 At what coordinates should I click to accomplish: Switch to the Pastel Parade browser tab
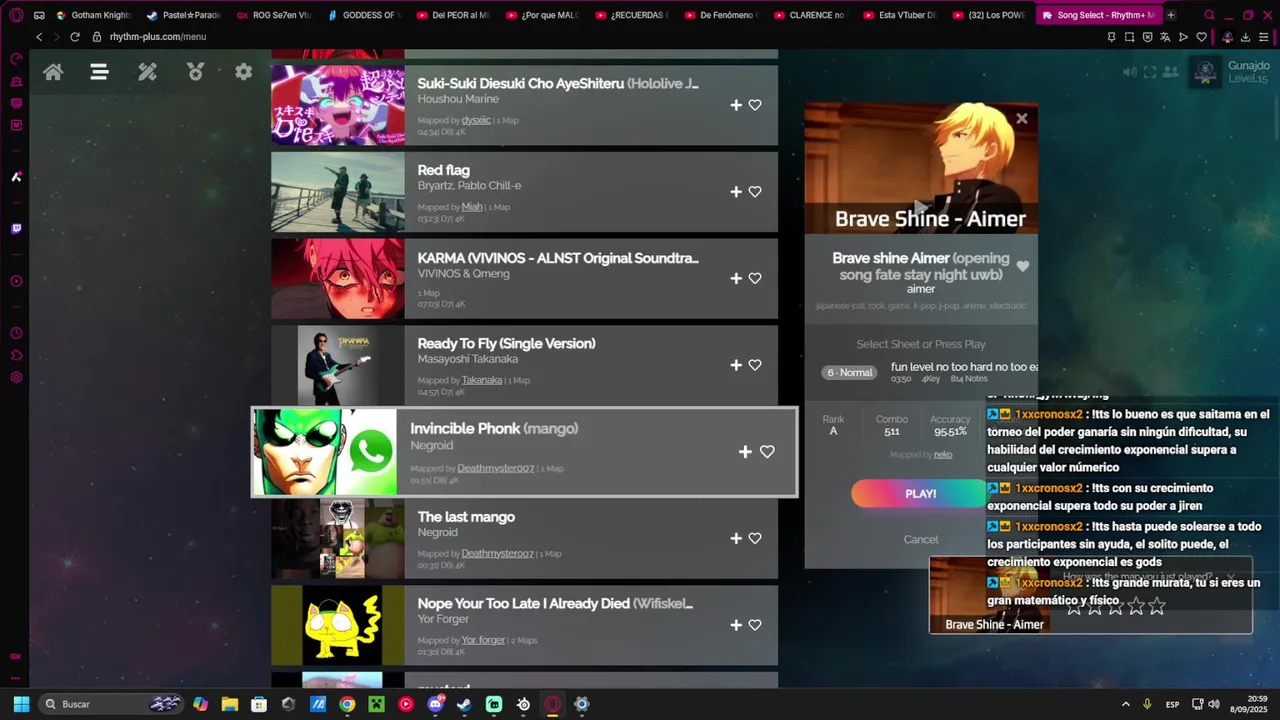tap(184, 15)
